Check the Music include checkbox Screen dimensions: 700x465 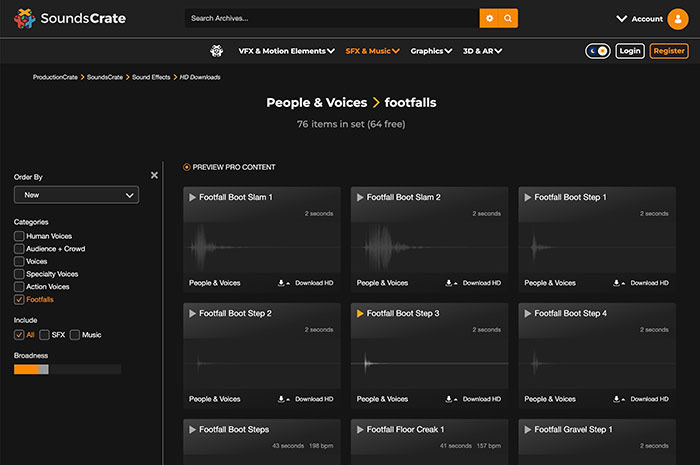coord(75,335)
